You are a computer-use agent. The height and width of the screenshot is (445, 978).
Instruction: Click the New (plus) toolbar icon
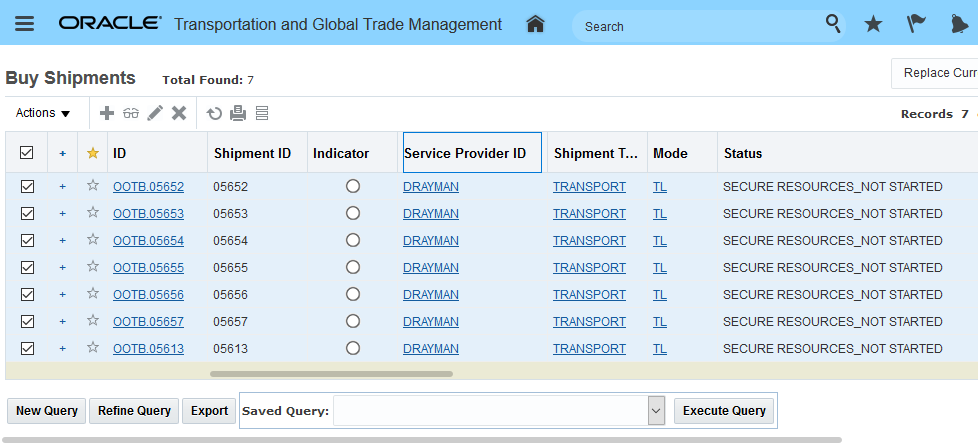107,113
